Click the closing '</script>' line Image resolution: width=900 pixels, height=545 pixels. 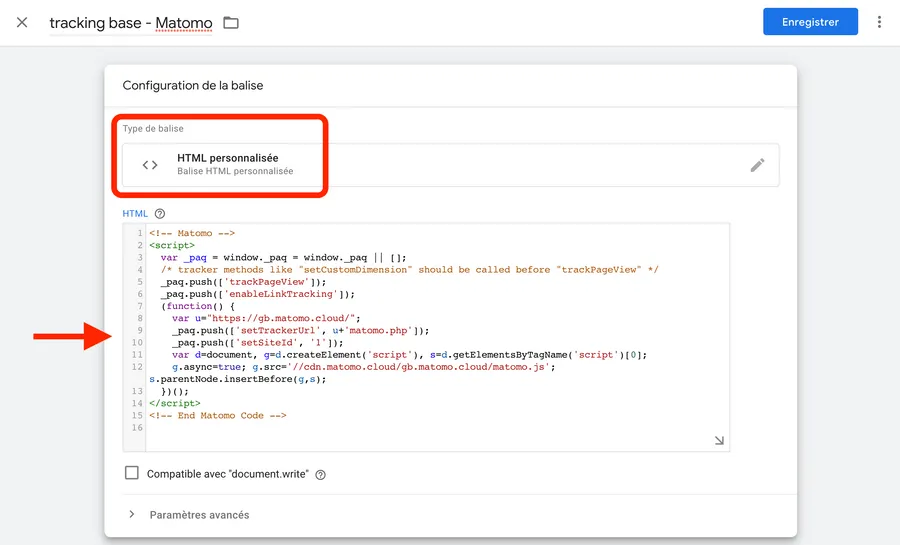pyautogui.click(x=174, y=403)
